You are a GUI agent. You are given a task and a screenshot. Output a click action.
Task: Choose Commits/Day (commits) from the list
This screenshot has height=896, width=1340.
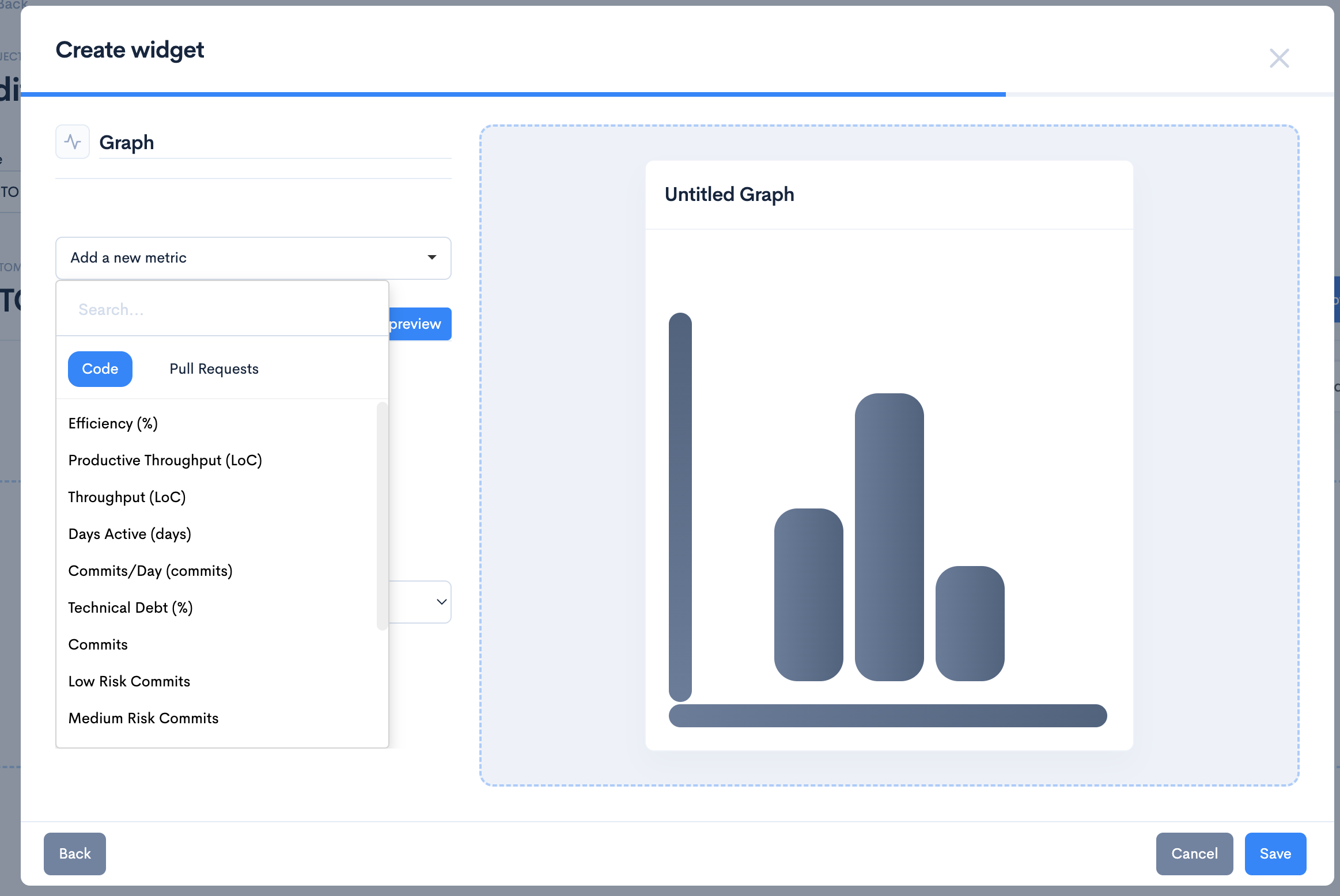tap(150, 571)
